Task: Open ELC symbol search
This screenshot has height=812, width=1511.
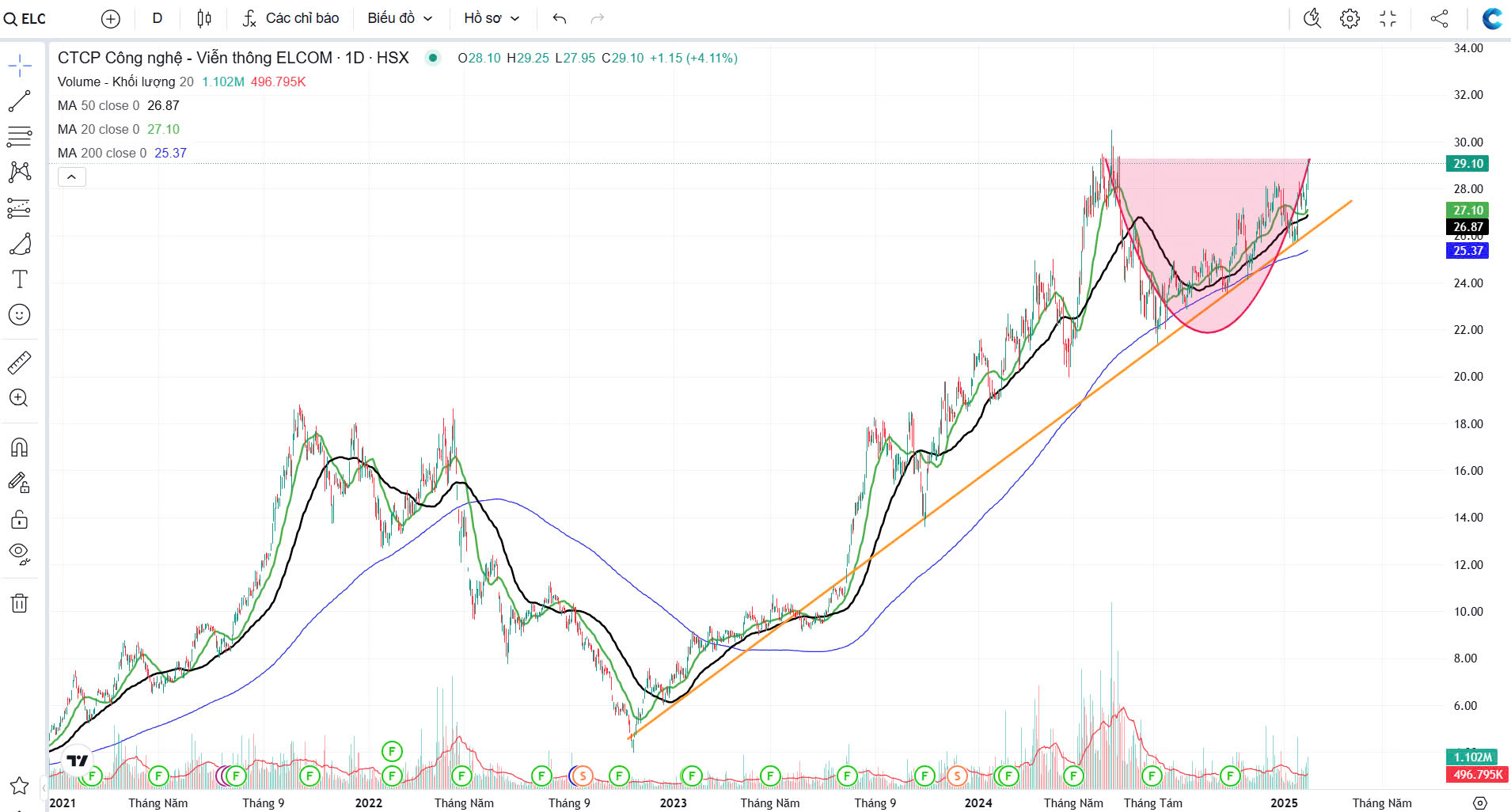Action: pos(25,18)
